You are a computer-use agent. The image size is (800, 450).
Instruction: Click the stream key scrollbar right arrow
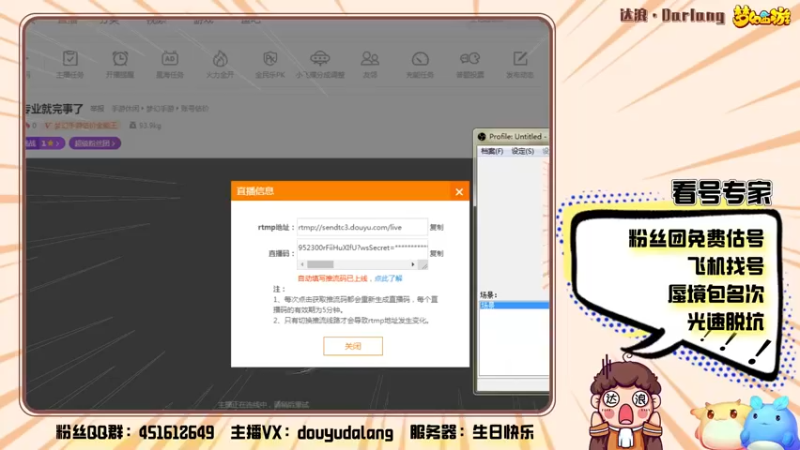point(413,264)
